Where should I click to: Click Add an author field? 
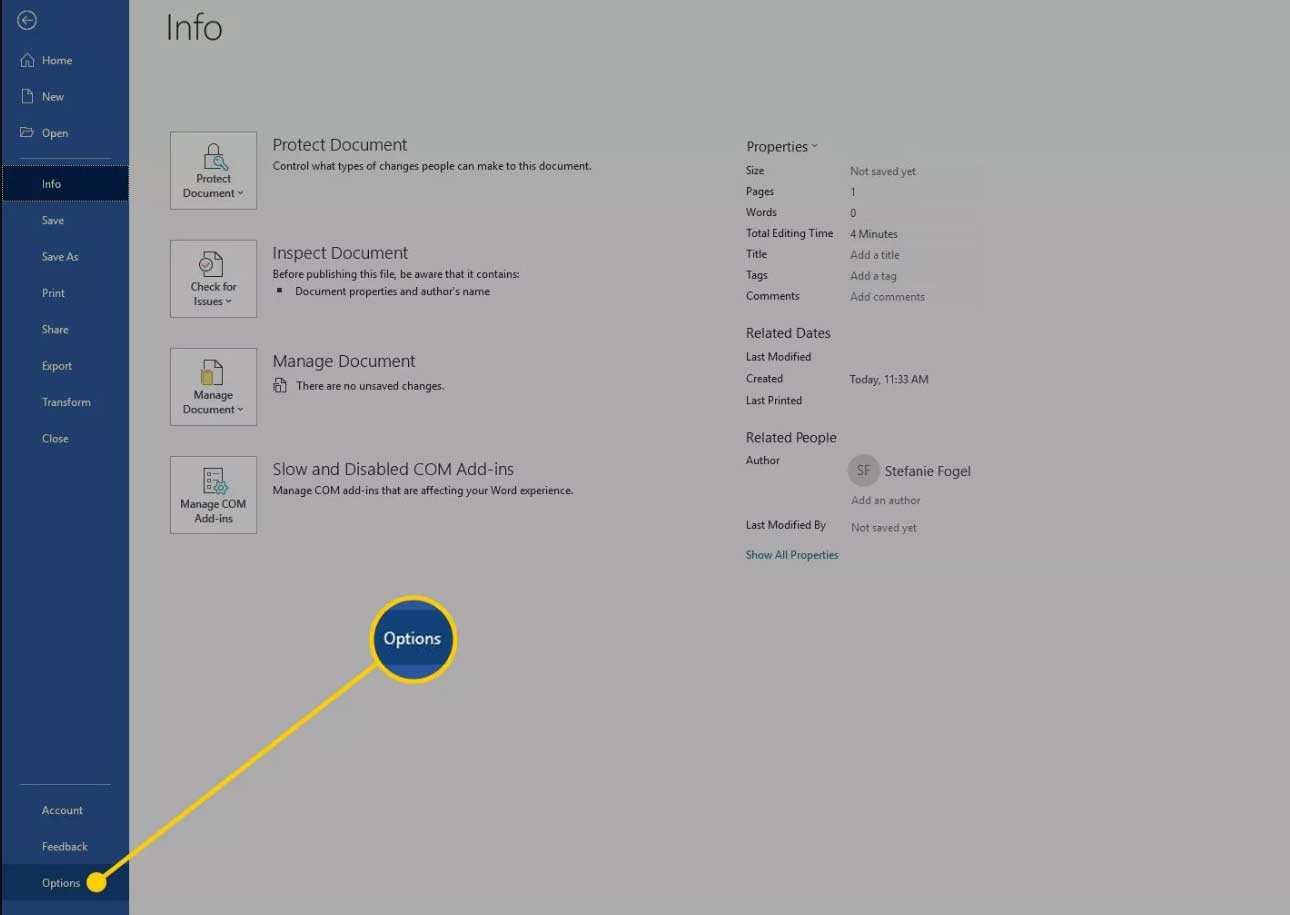tap(885, 500)
